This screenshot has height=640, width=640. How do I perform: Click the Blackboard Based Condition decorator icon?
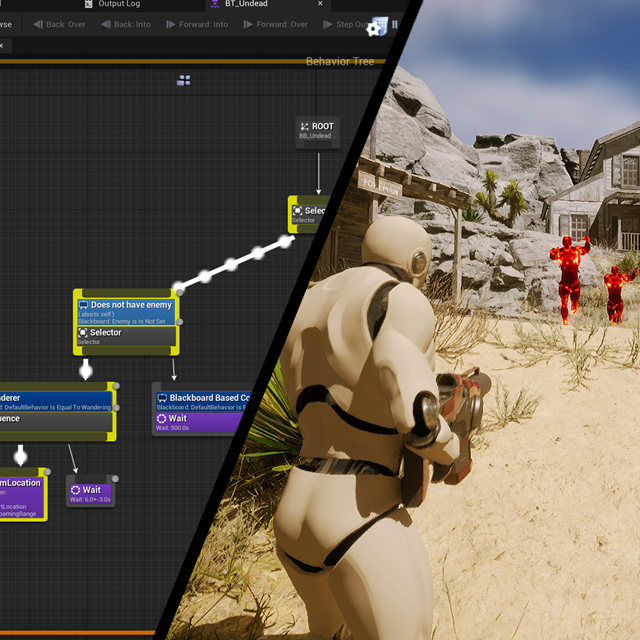(x=162, y=398)
